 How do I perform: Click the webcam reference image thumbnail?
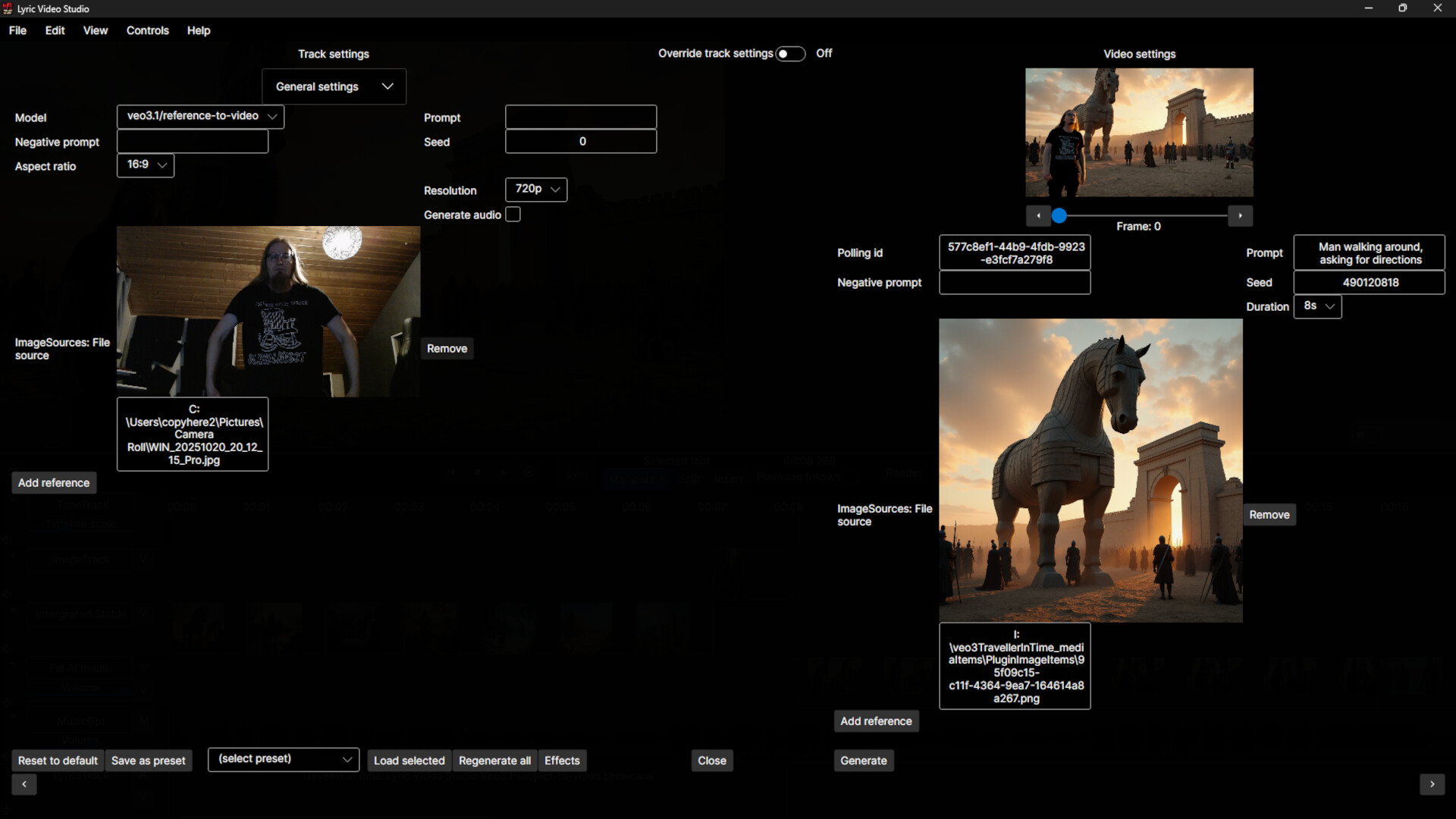point(268,311)
